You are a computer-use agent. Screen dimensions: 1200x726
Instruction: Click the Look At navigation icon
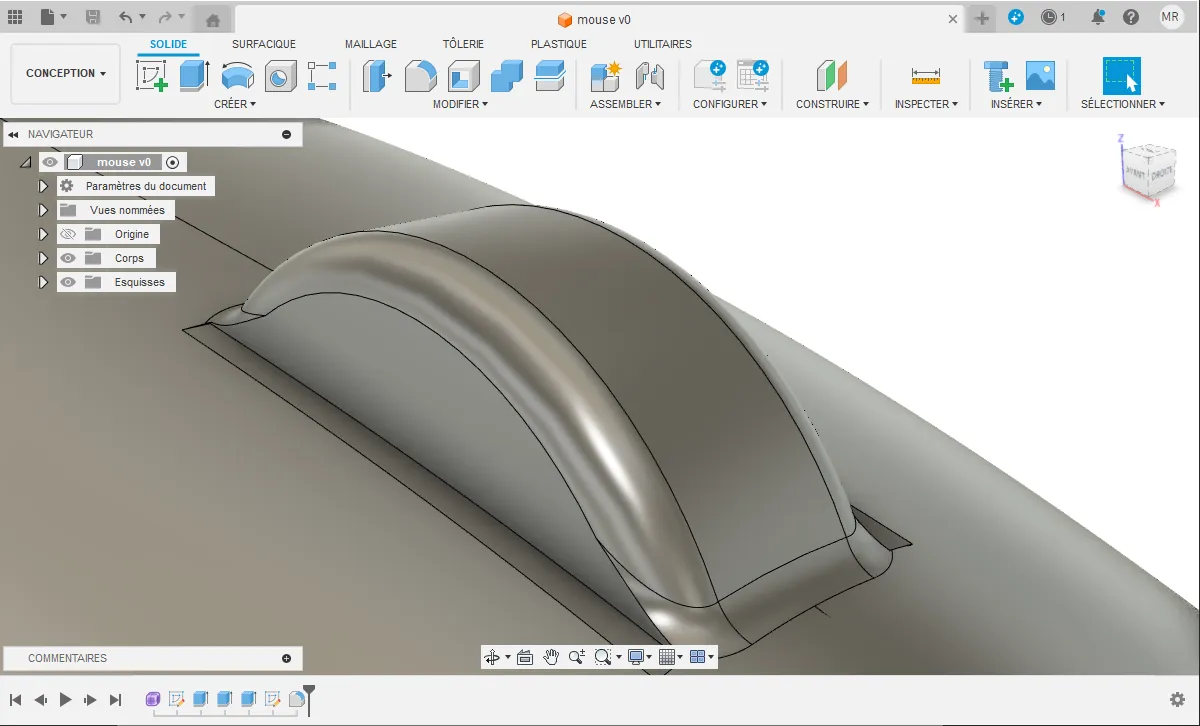(524, 657)
